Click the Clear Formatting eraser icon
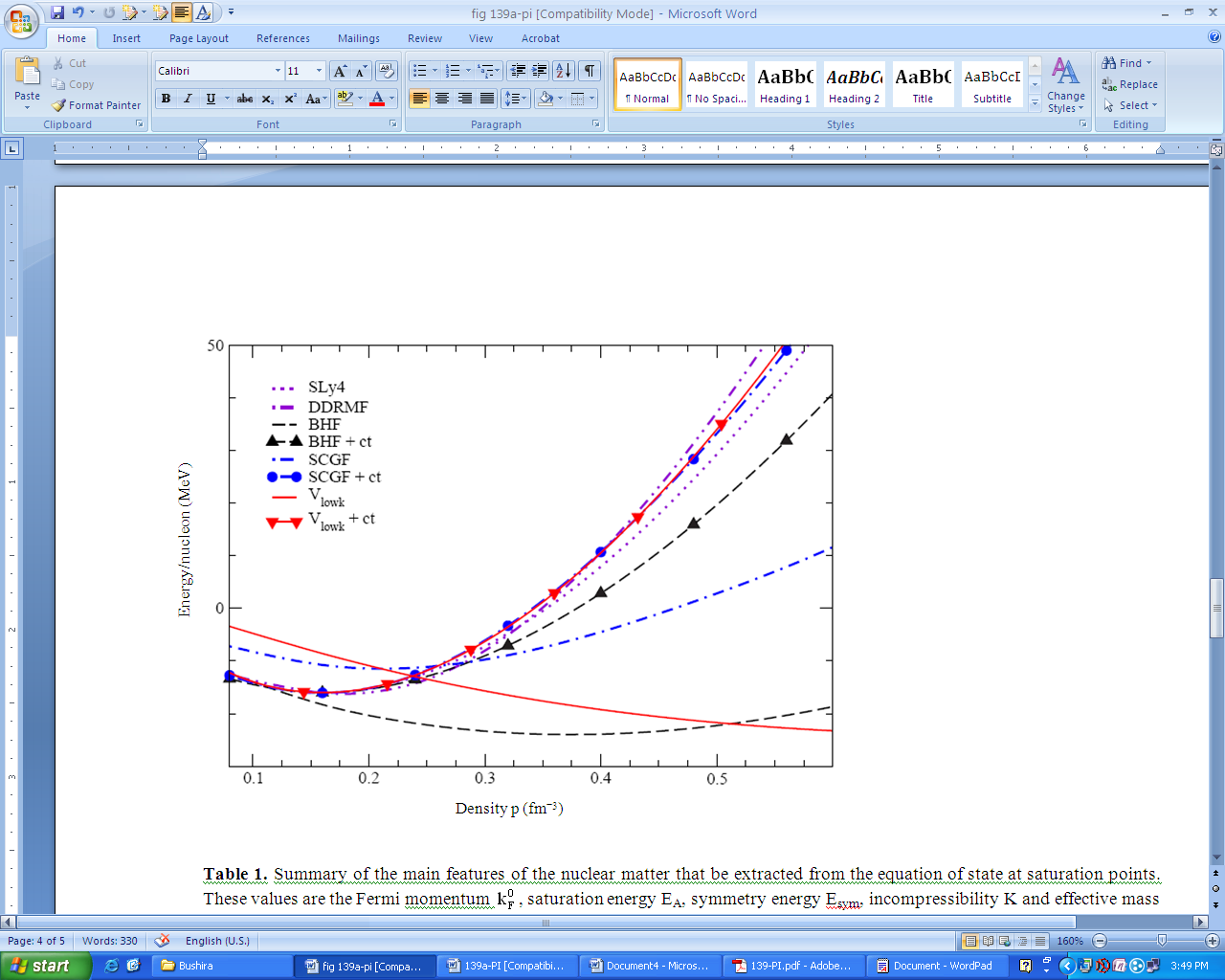This screenshot has height=980, width=1225. [x=387, y=71]
